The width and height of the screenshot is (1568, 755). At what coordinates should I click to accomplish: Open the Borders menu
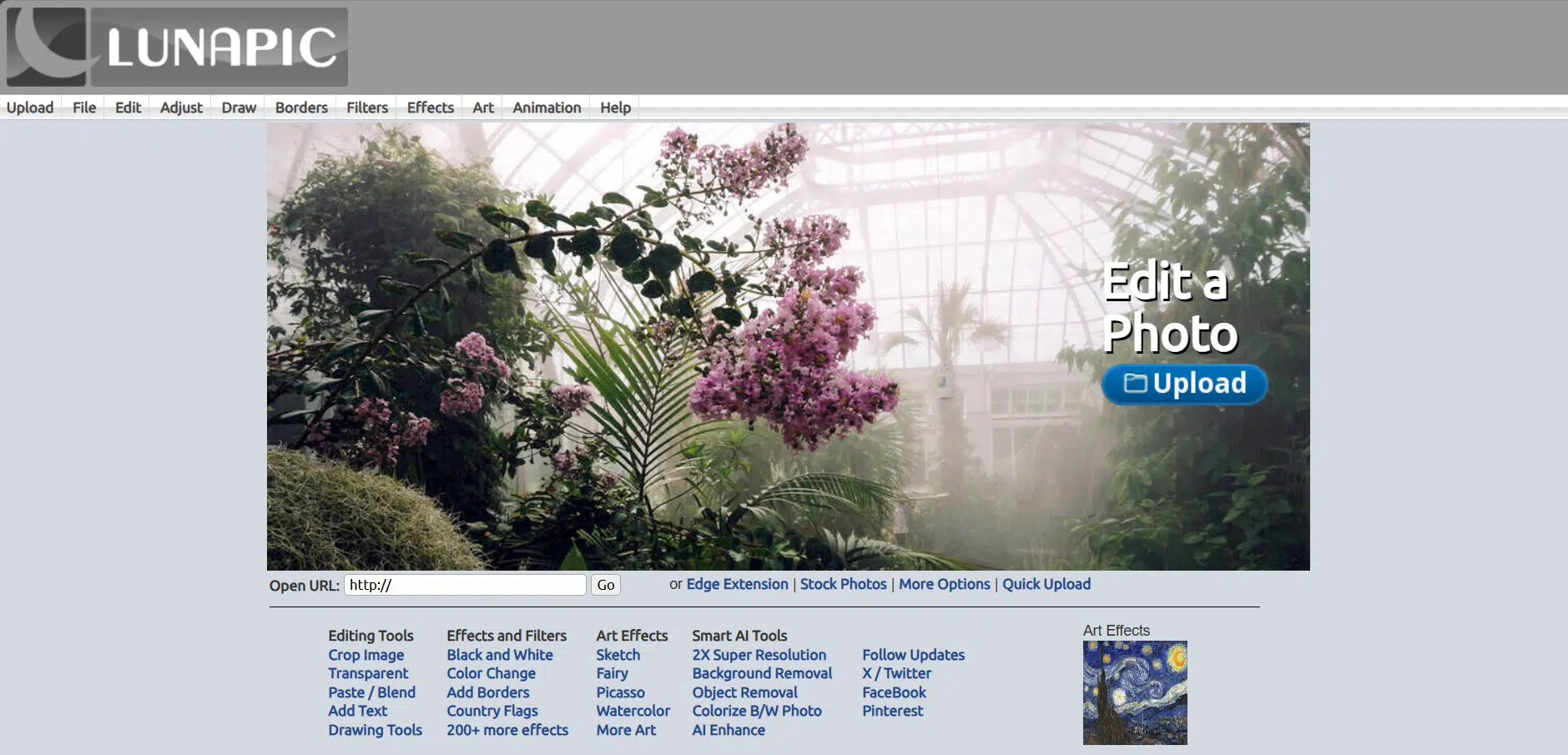pos(301,108)
